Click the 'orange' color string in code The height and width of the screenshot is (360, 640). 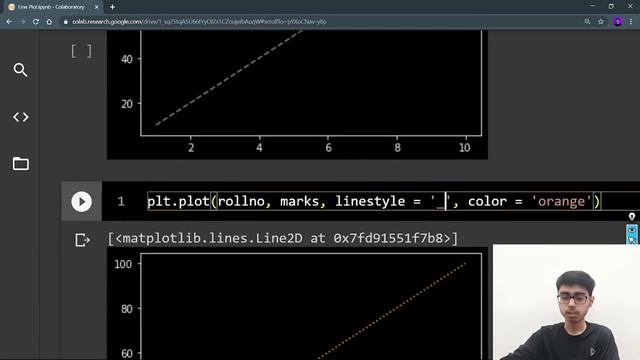click(562, 202)
